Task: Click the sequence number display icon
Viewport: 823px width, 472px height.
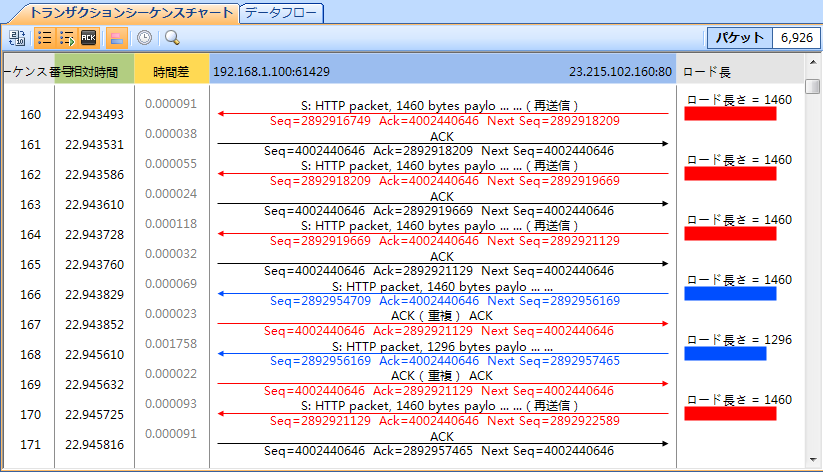Action: [17, 38]
